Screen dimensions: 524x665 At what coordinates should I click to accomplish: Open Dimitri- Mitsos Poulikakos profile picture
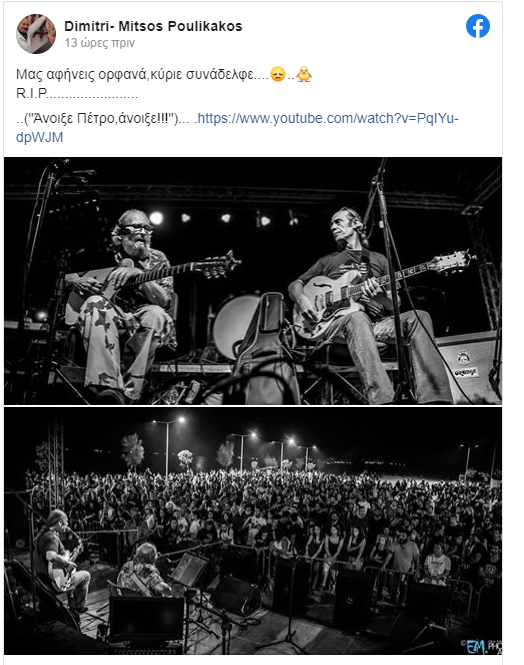[36, 34]
